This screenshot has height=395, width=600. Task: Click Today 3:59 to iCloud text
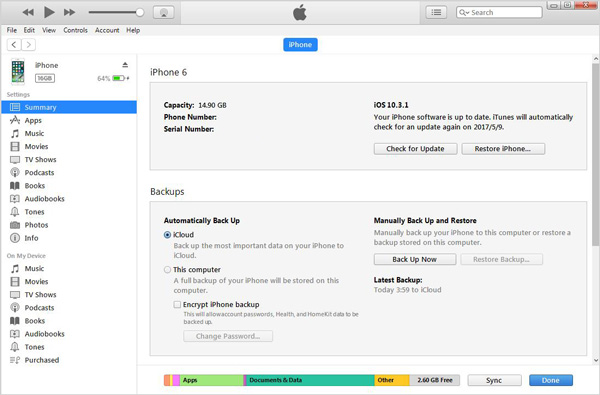point(408,290)
